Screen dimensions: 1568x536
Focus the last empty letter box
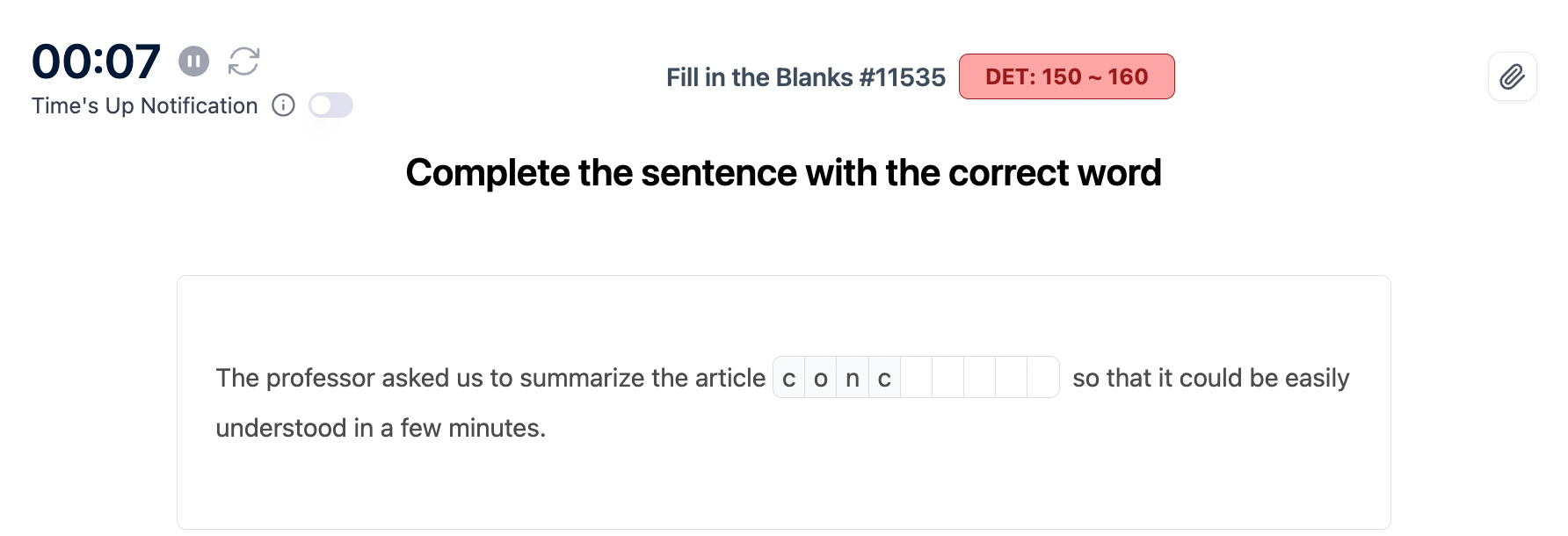1042,378
